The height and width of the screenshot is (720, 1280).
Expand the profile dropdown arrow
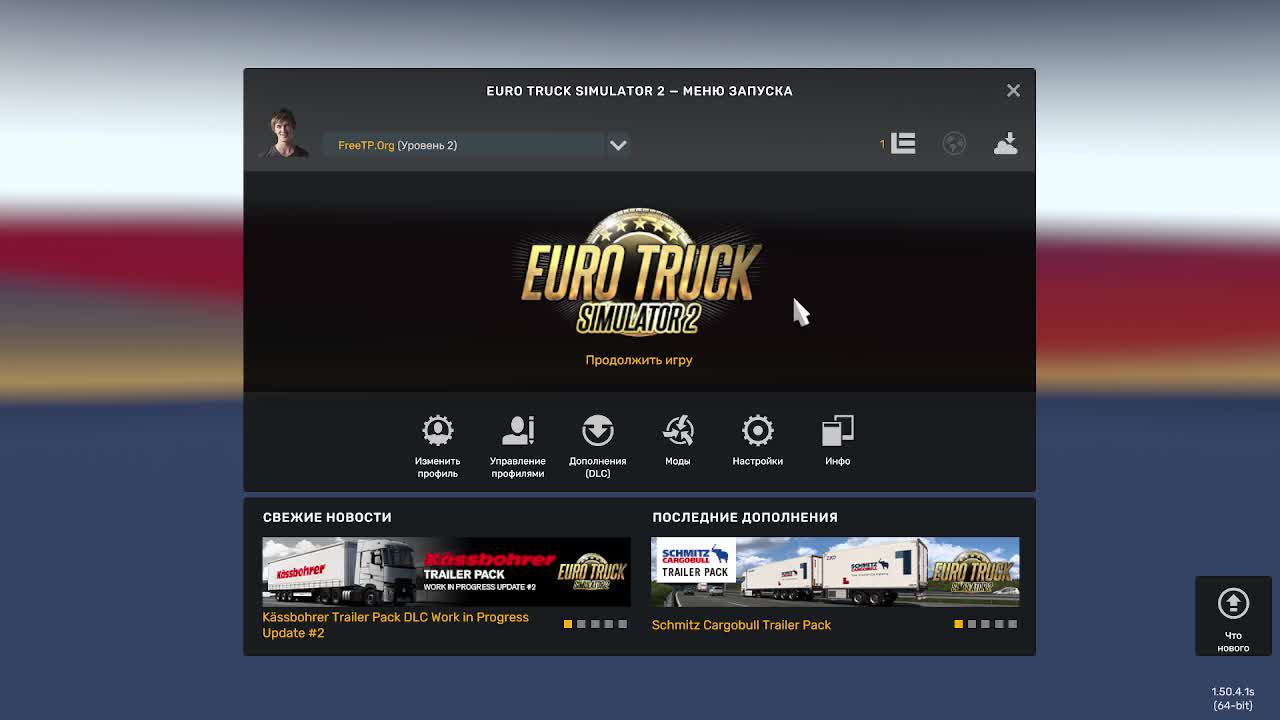[x=618, y=145]
